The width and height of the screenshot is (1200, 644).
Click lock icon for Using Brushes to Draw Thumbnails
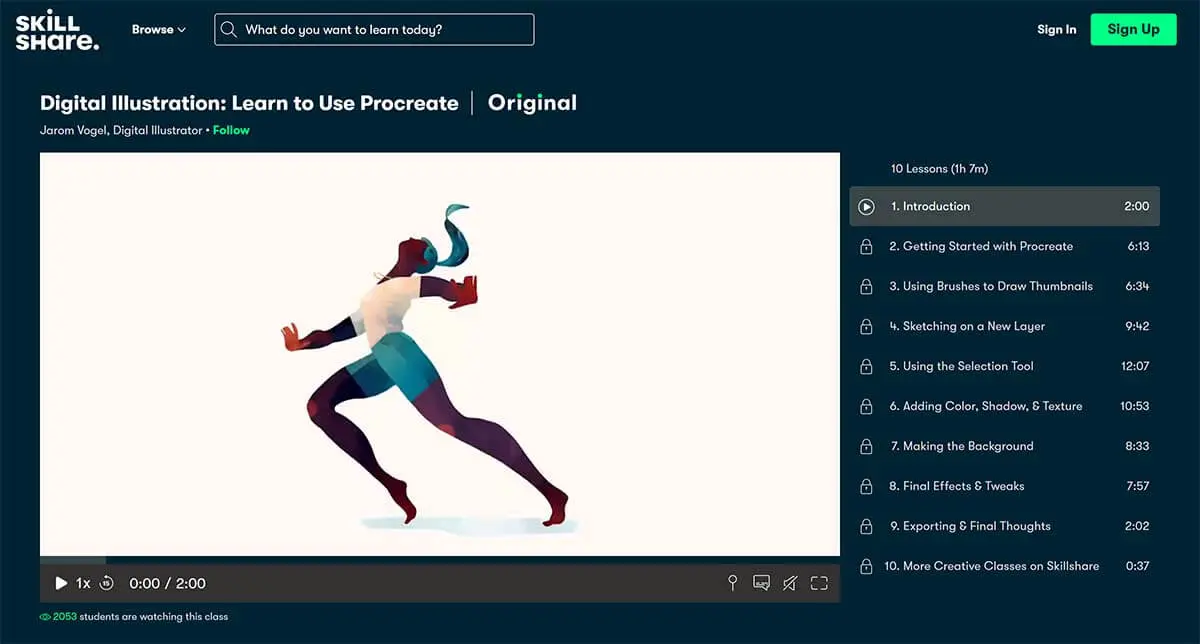pos(867,287)
